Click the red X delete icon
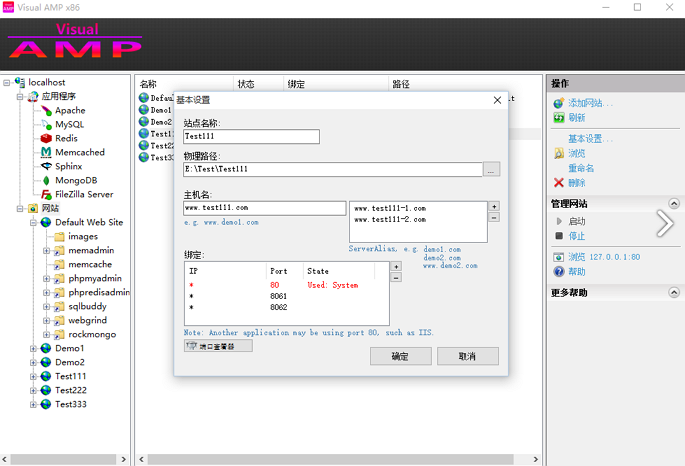This screenshot has width=685, height=466. point(559,183)
